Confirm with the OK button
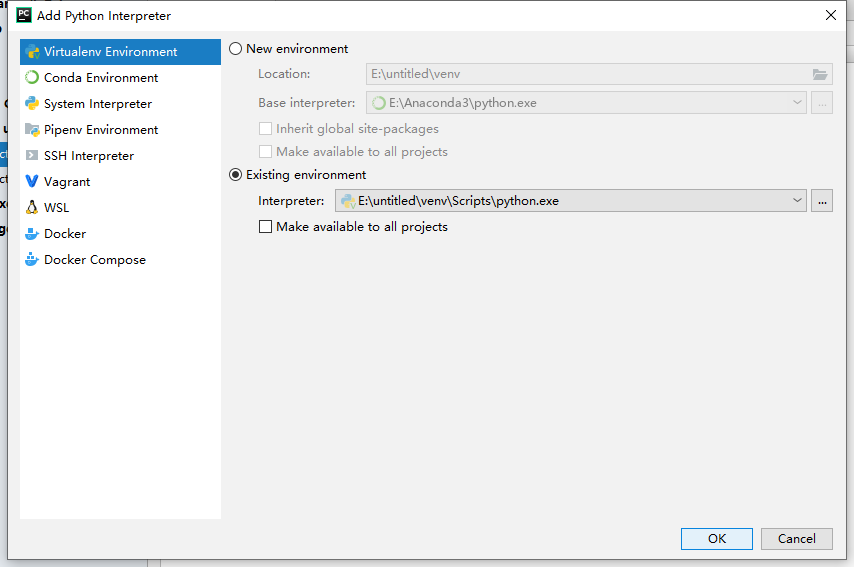Viewport: 854px width, 567px height. 717,539
